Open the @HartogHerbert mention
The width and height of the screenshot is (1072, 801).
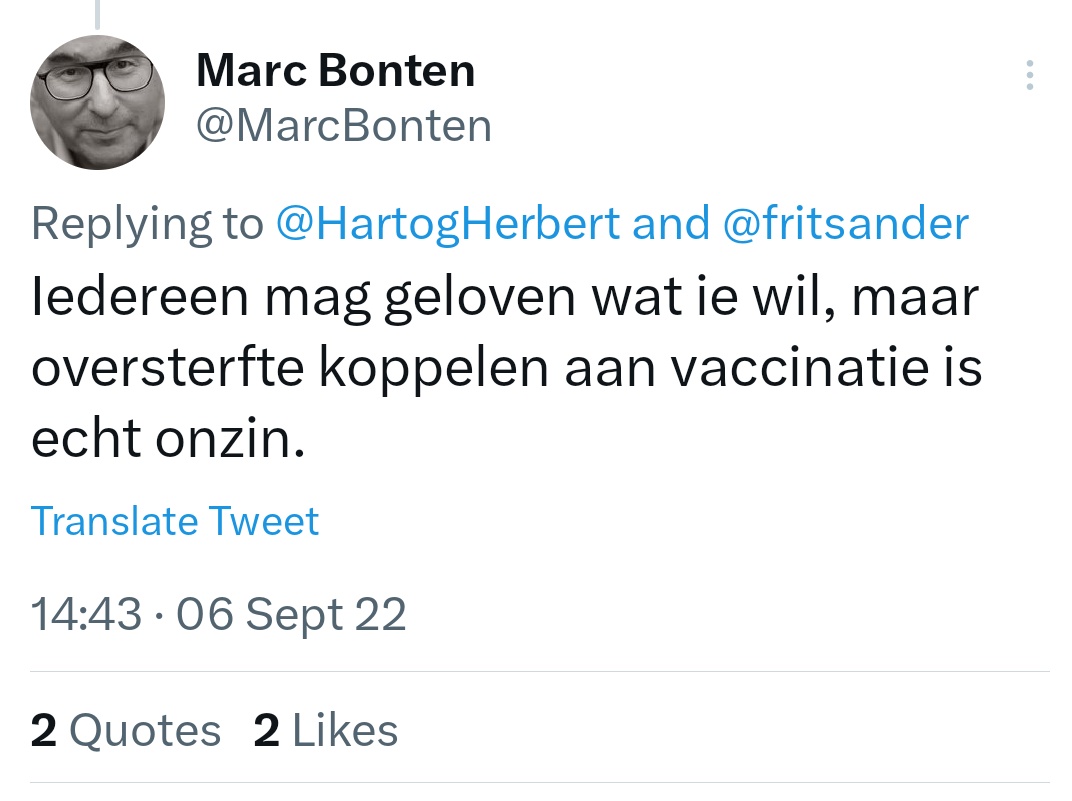(x=447, y=224)
